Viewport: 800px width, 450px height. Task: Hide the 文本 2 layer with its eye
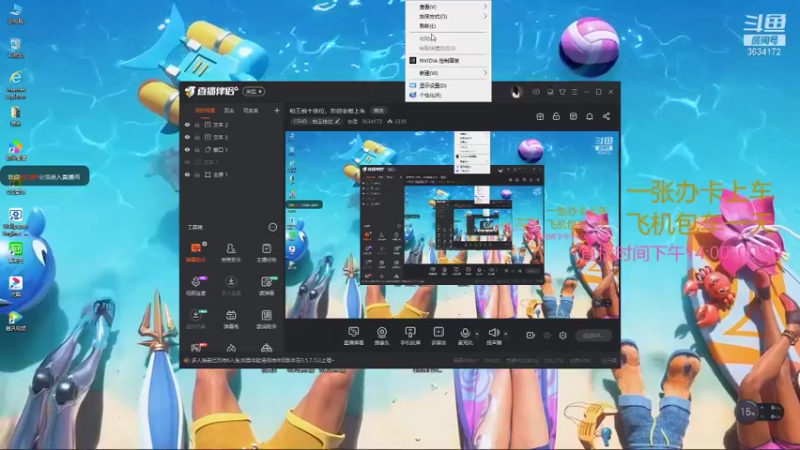pos(187,124)
